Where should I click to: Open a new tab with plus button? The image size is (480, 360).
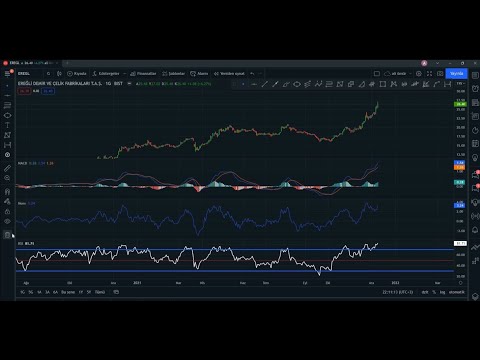point(67,63)
